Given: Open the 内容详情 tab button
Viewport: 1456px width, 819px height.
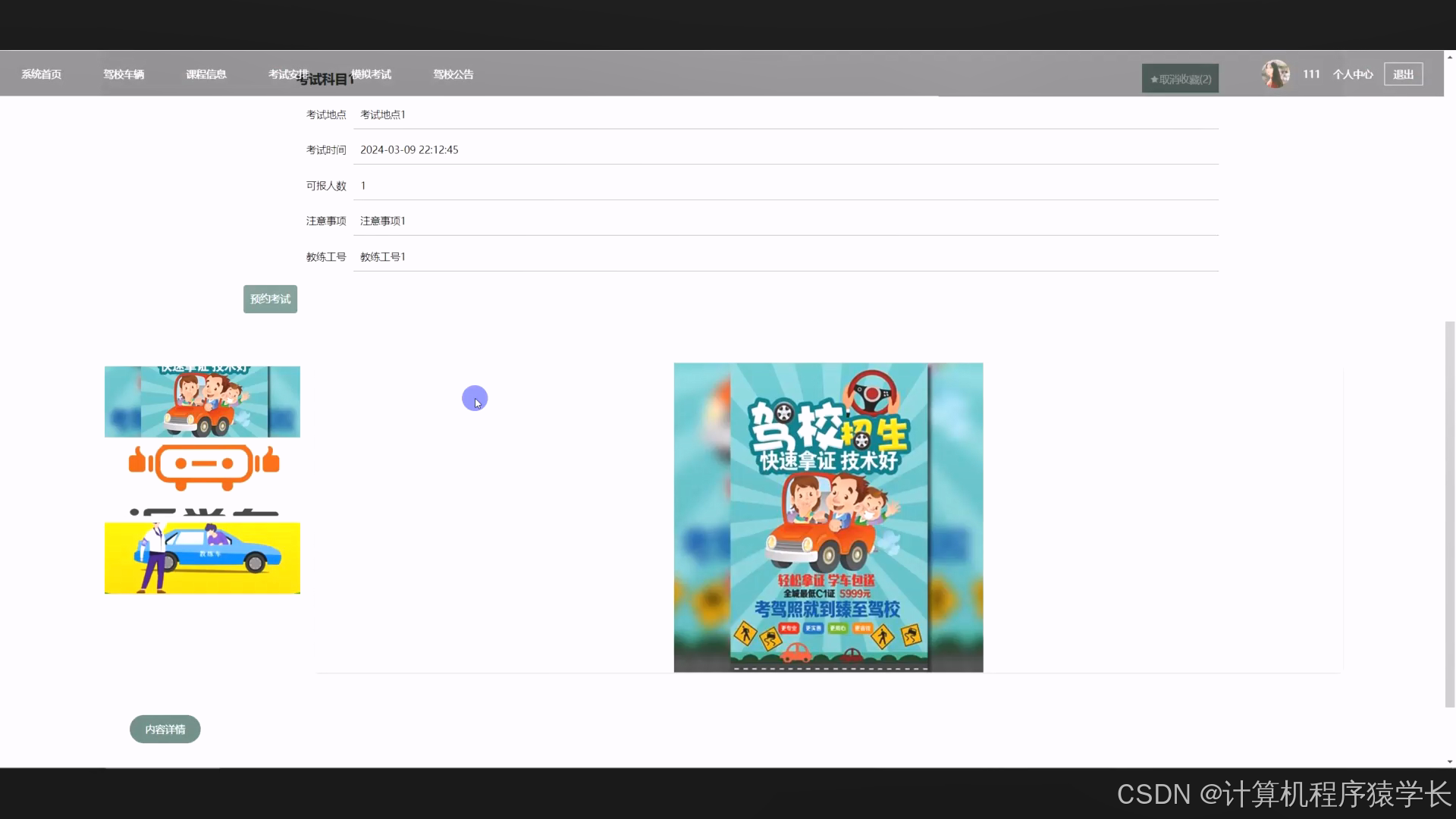Looking at the screenshot, I should (x=165, y=729).
